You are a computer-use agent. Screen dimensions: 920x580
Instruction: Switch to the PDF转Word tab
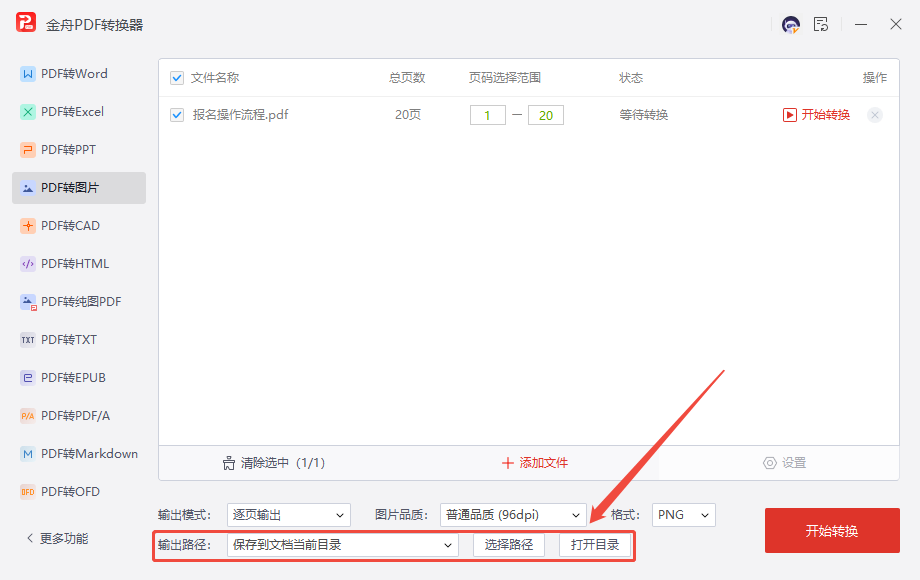(79, 74)
